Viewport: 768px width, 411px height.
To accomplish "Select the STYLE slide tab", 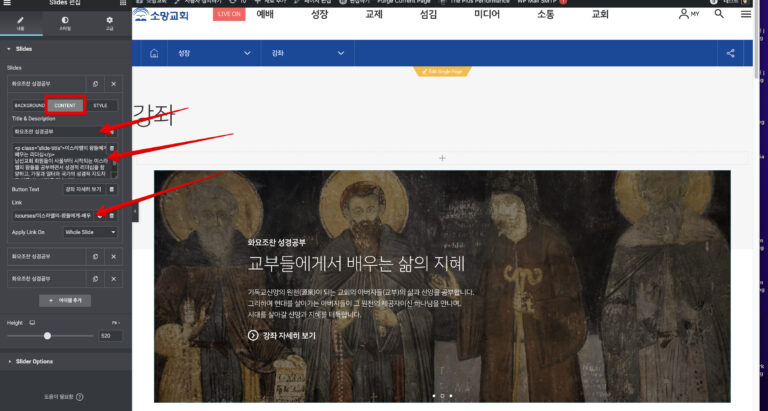I will 100,105.
